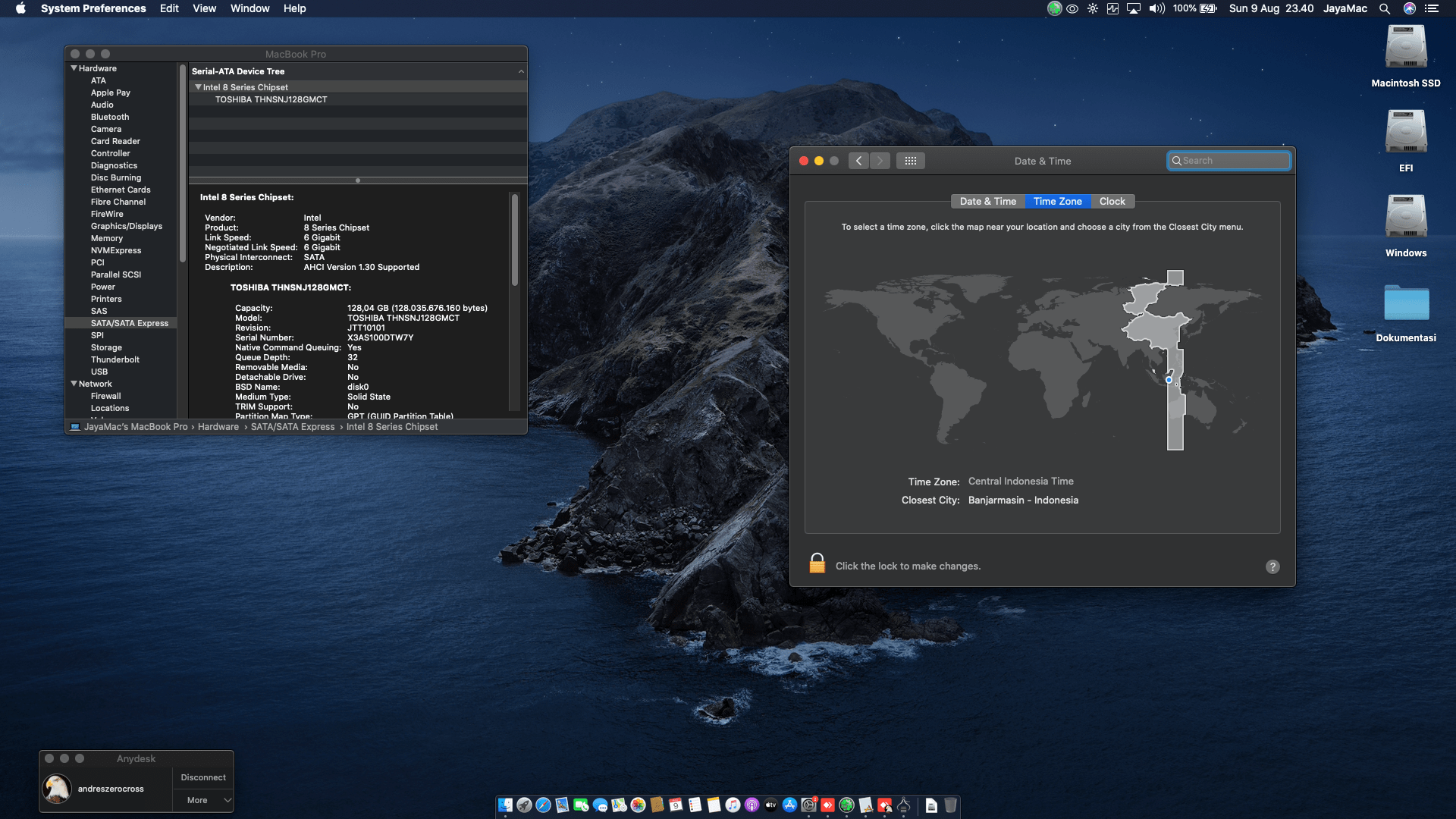The width and height of the screenshot is (1456, 819).
Task: Click the Disconnect button in Anydesk
Action: click(203, 777)
